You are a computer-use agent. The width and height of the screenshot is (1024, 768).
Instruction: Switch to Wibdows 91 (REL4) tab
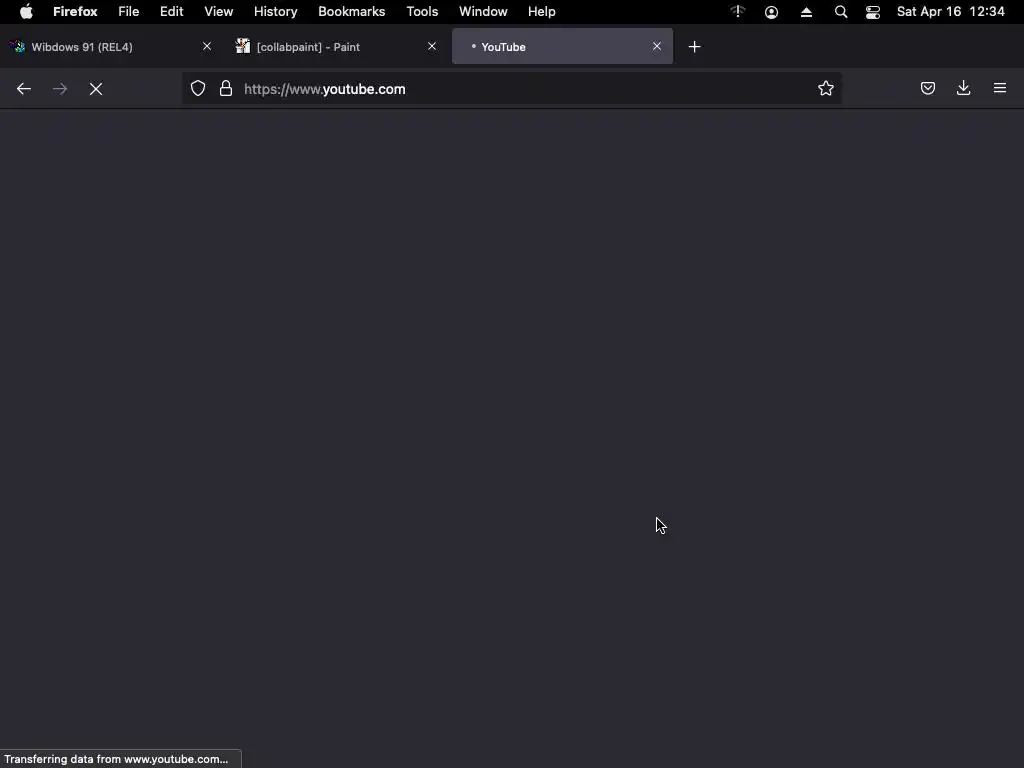(112, 46)
